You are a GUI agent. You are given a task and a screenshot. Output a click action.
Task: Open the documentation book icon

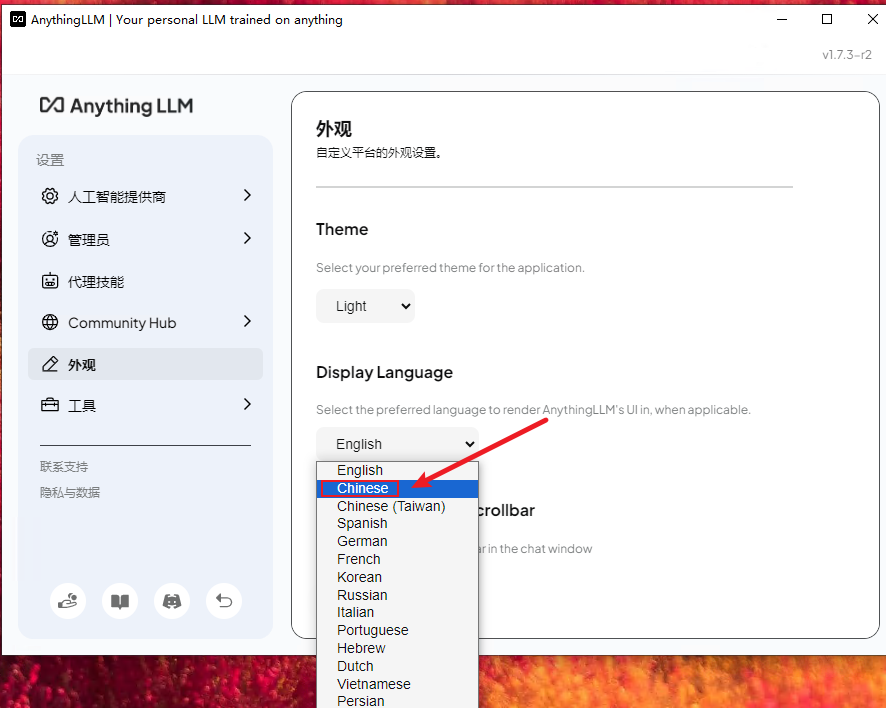point(120,601)
